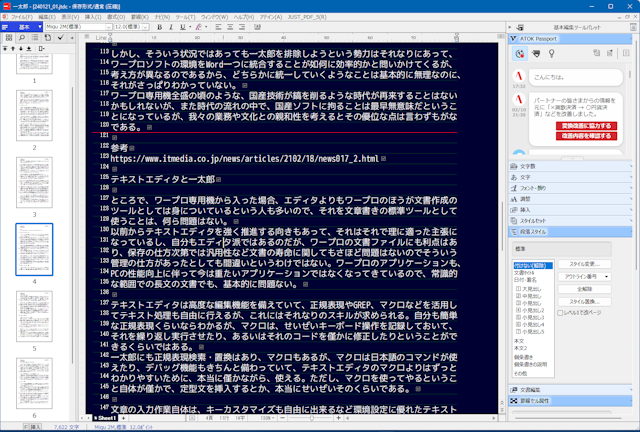The image size is (640, 432).
Task: Adjust the zoom slider in status bar
Action: pyautogui.click(x=311, y=418)
